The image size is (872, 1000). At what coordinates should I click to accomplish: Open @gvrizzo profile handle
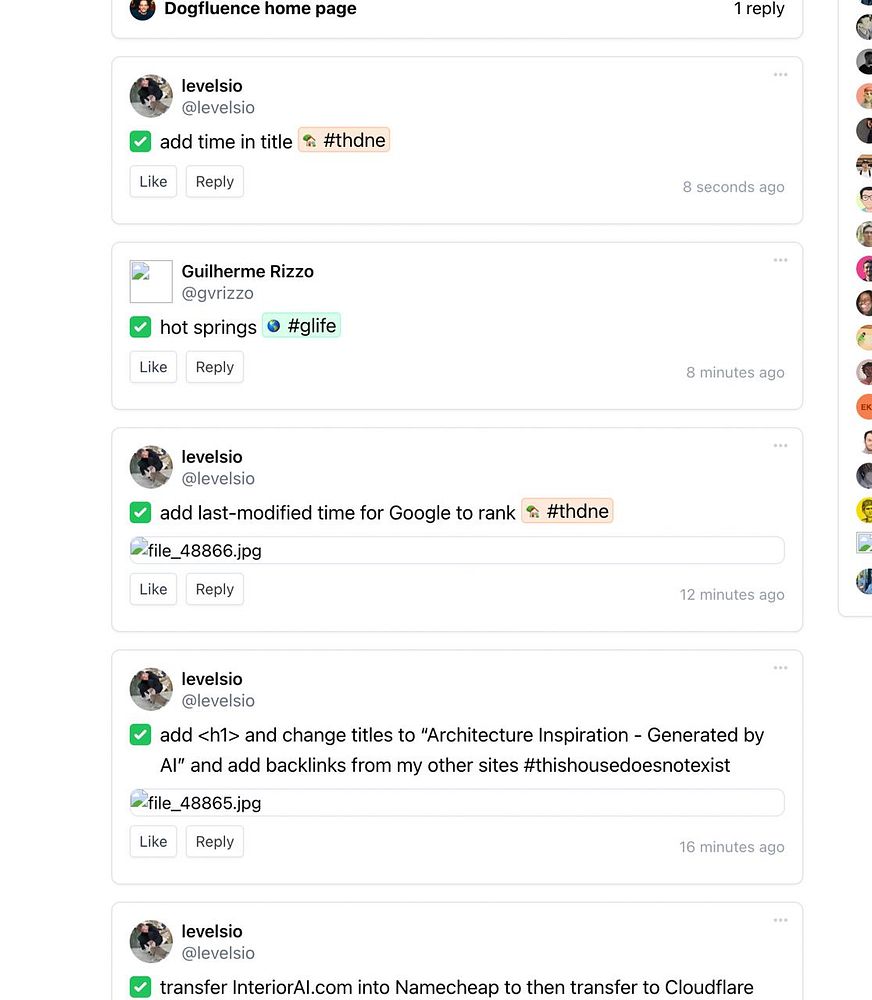[x=217, y=293]
